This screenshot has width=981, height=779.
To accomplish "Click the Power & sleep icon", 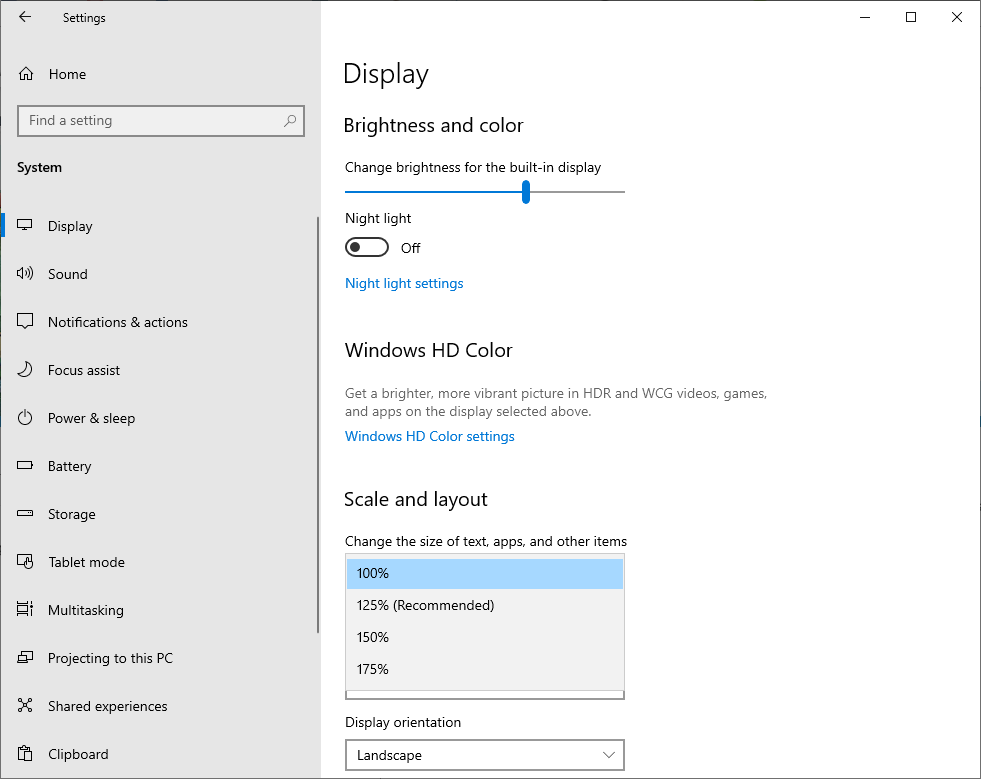I will 25,417.
